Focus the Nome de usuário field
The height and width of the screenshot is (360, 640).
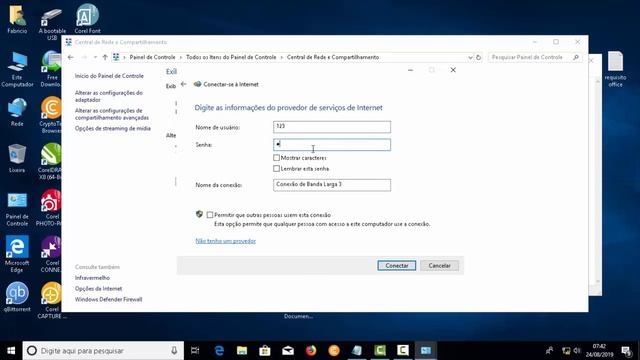pos(332,127)
